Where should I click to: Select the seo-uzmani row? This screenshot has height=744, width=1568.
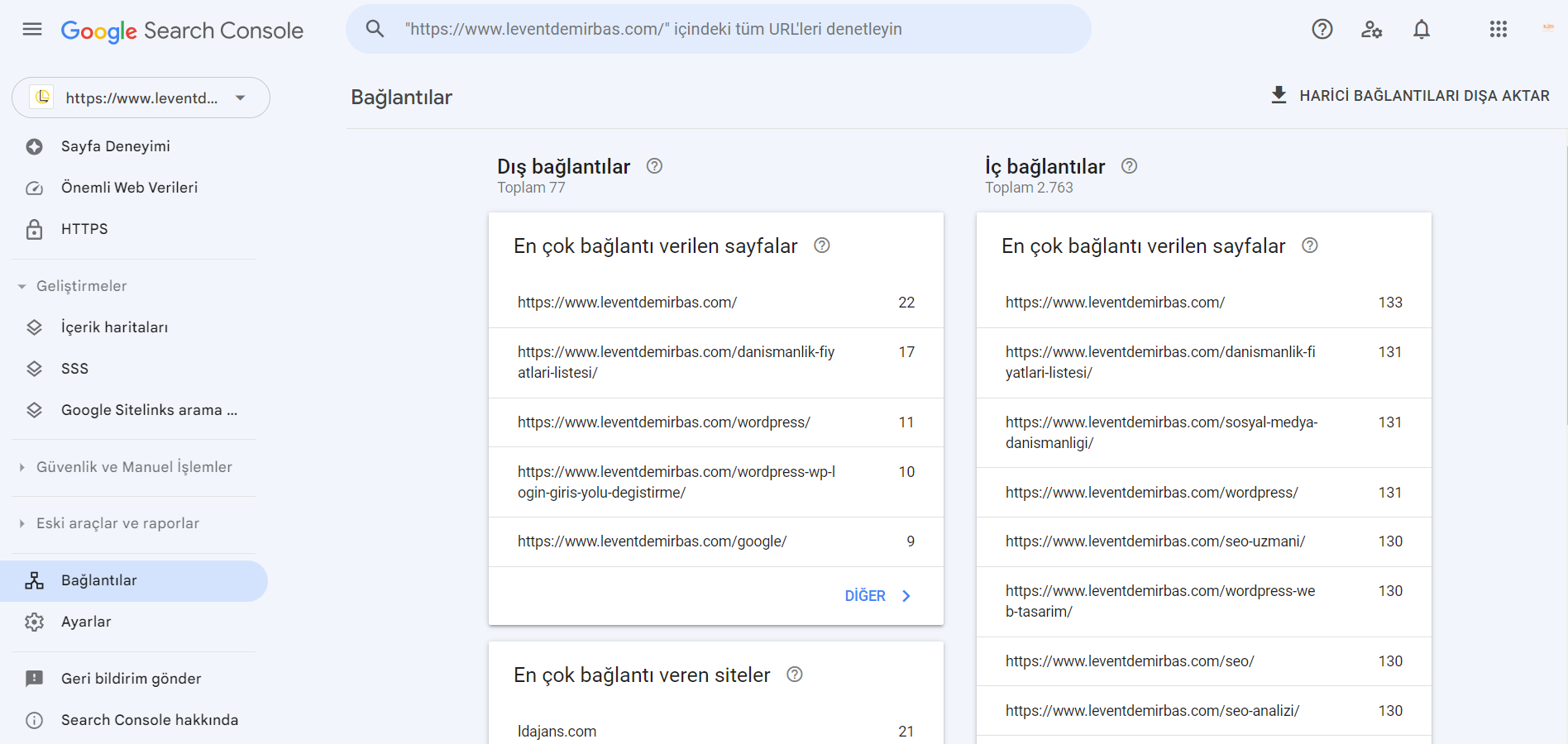1204,541
